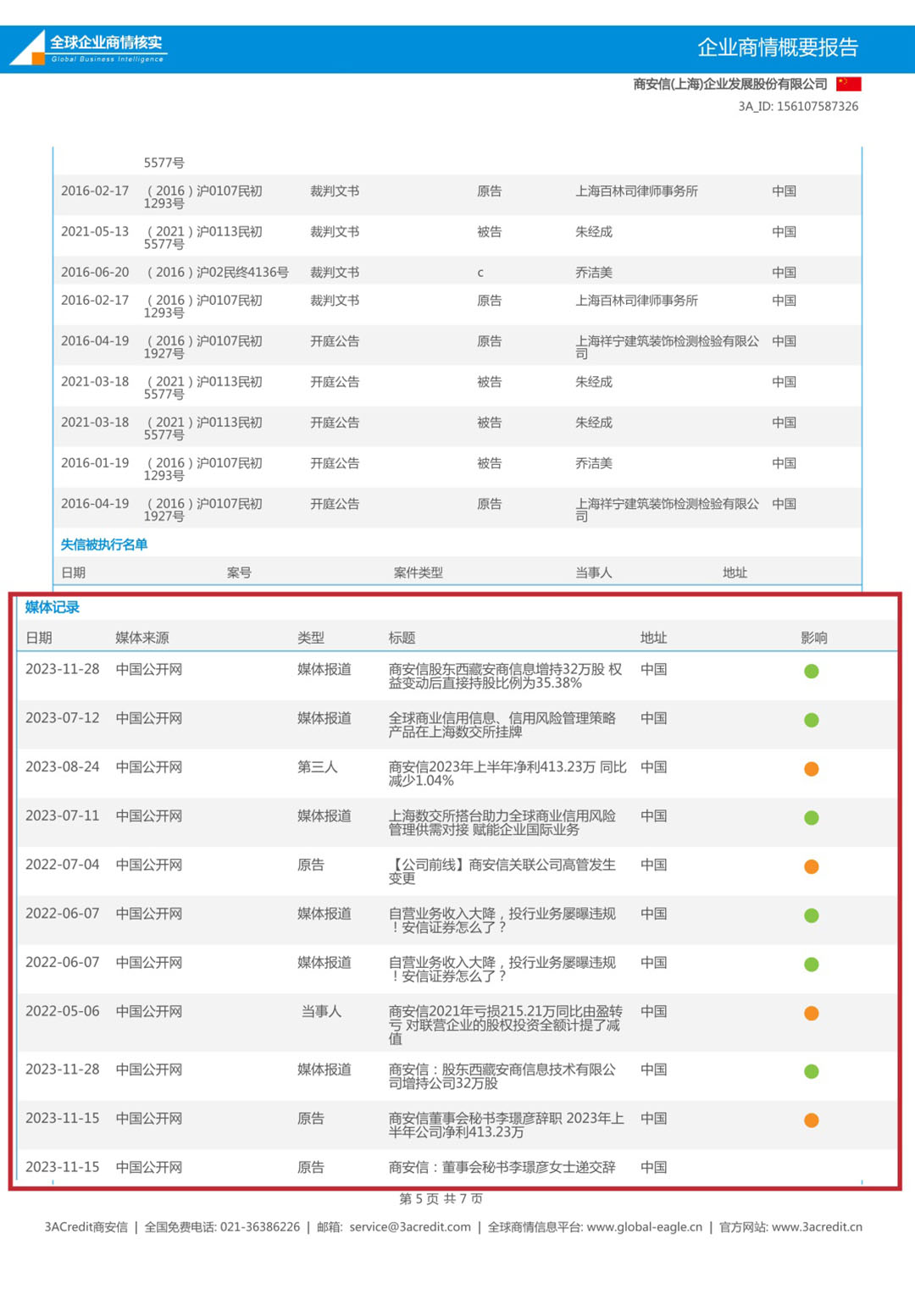The width and height of the screenshot is (915, 1316).
Task: Click the green impact dot for the 2023-07-11 record
Action: [812, 818]
